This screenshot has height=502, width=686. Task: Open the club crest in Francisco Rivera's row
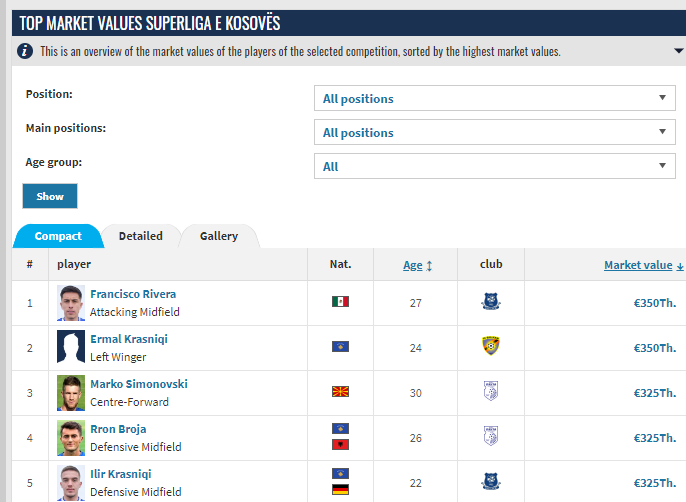491,302
